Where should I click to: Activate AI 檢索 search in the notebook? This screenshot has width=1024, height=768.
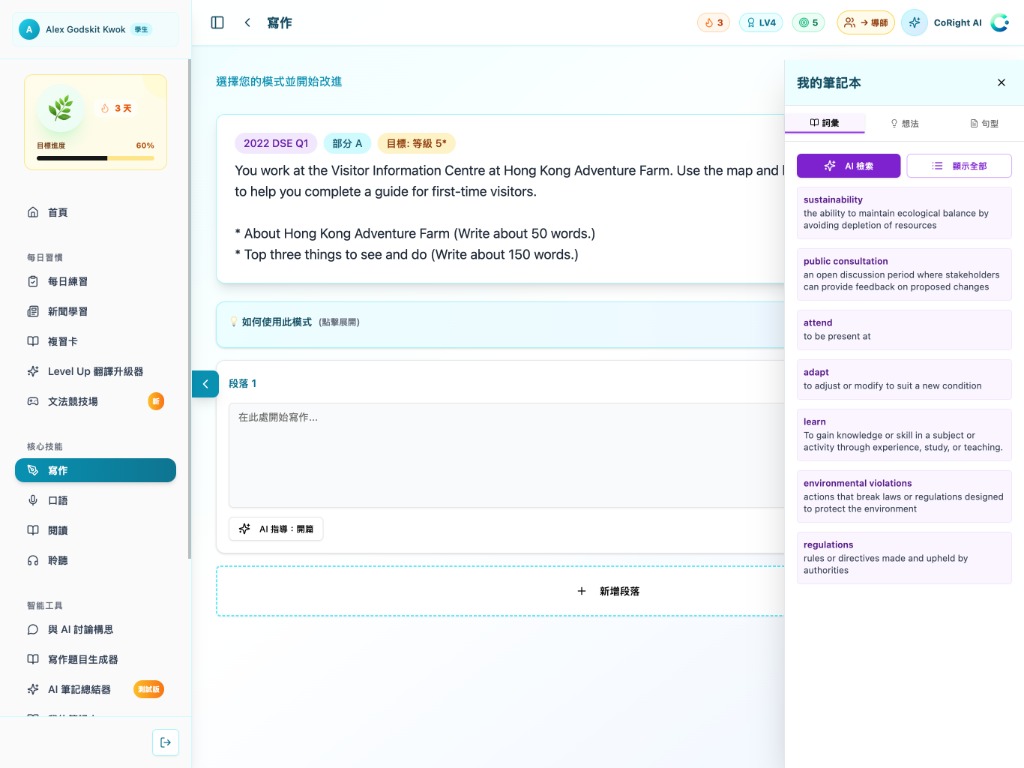pyautogui.click(x=848, y=166)
